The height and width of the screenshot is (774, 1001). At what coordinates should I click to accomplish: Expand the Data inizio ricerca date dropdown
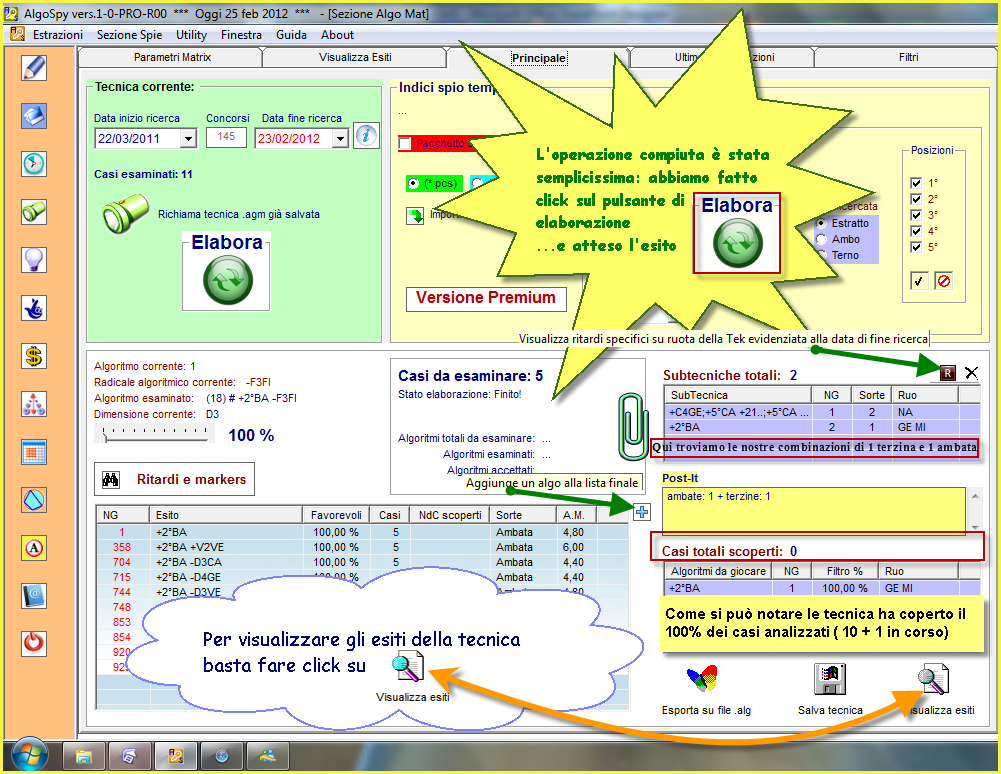(x=188, y=139)
